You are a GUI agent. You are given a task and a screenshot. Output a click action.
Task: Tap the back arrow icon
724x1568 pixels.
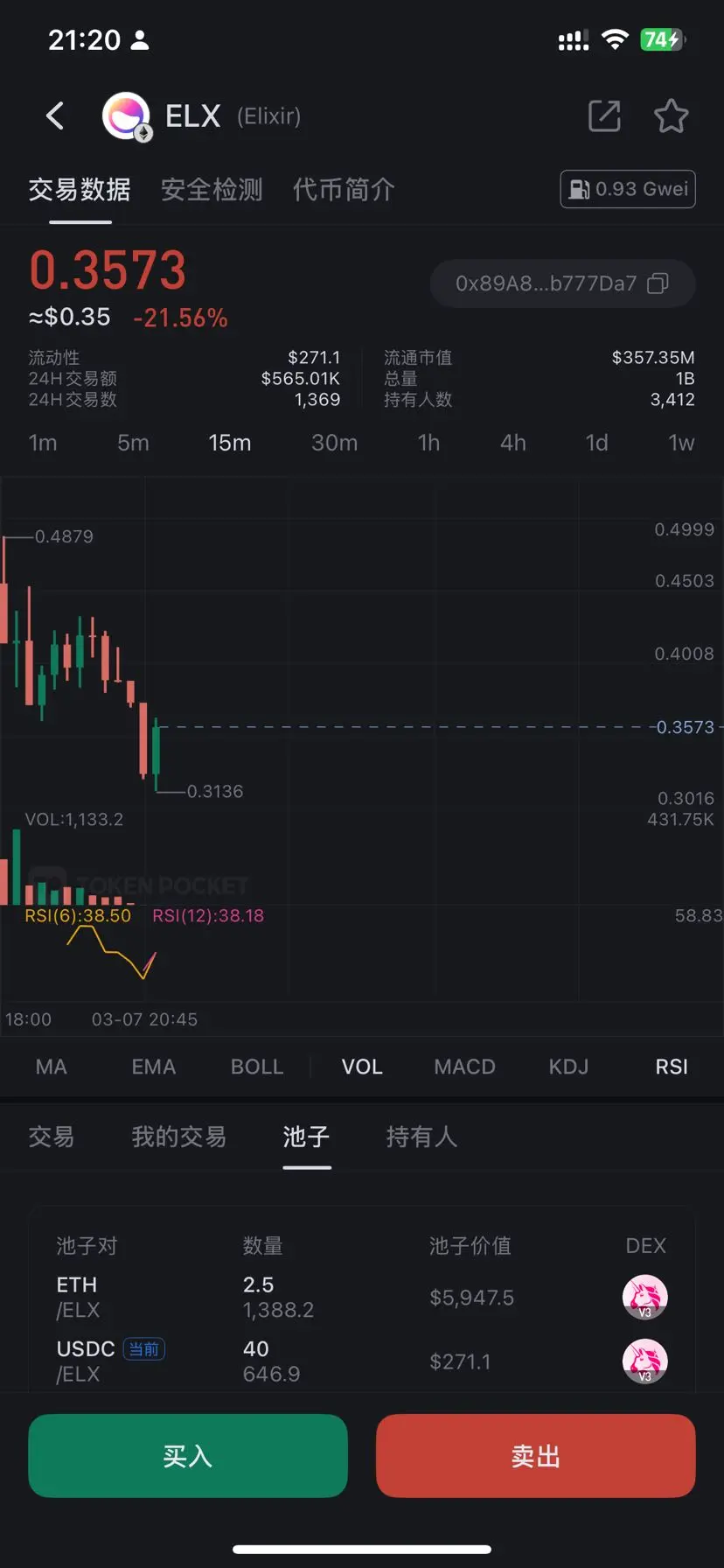55,115
